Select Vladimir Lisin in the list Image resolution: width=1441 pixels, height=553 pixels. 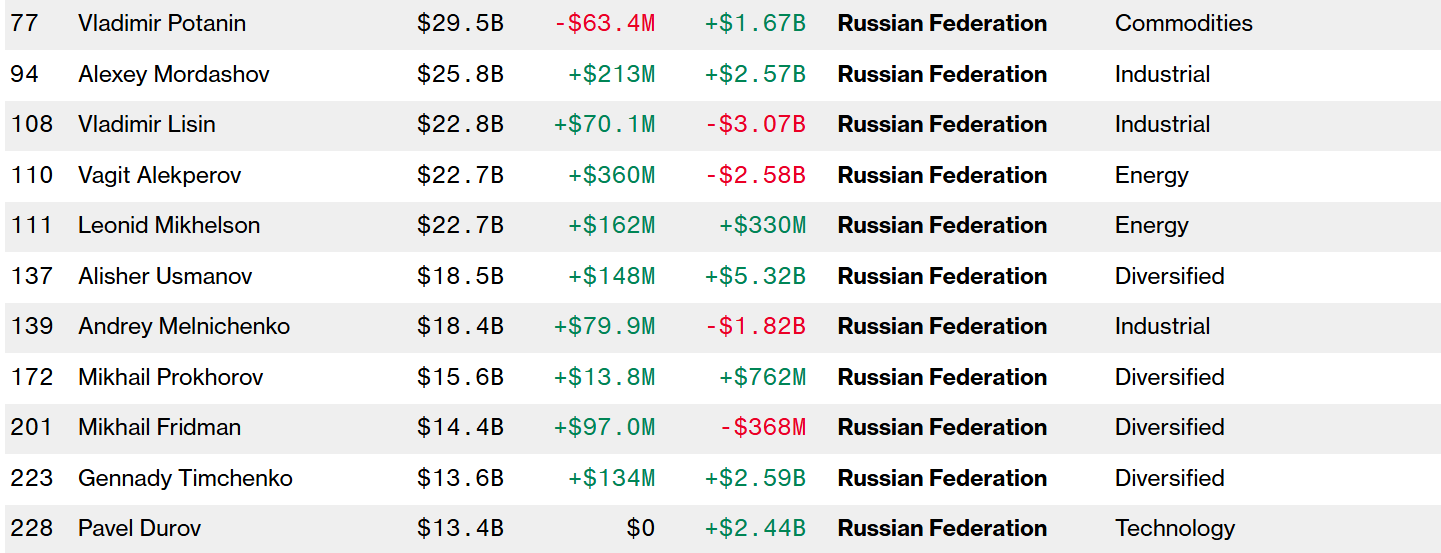pyautogui.click(x=147, y=124)
